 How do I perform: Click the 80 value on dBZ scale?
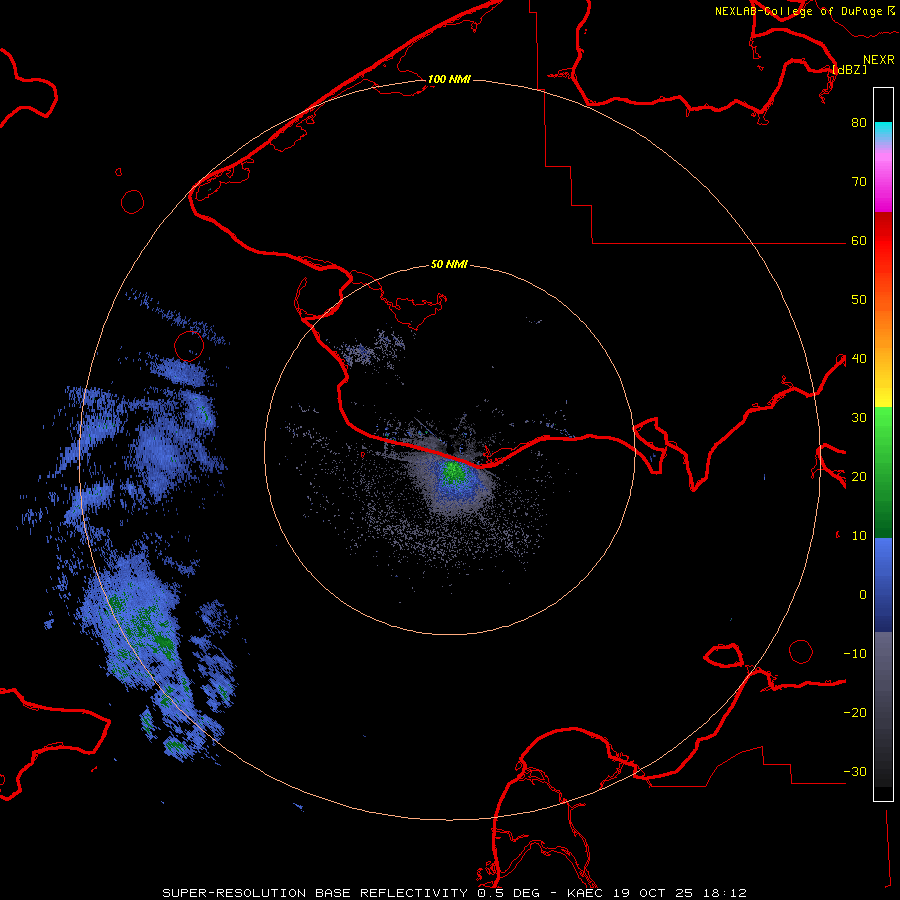[859, 123]
